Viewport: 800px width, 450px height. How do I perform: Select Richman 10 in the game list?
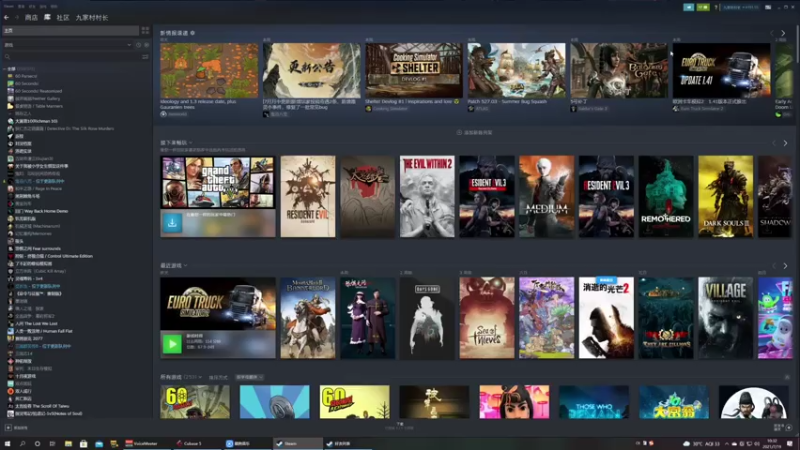point(32,121)
